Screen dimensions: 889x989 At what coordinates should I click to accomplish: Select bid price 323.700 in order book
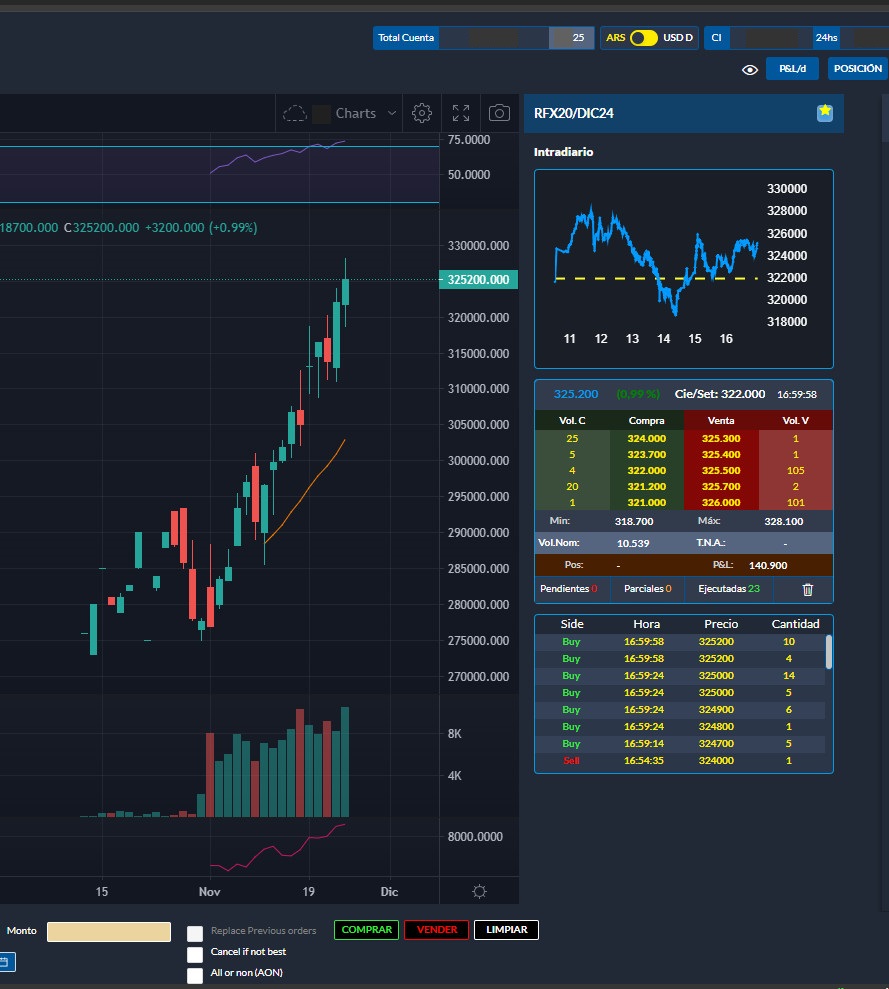pos(646,455)
